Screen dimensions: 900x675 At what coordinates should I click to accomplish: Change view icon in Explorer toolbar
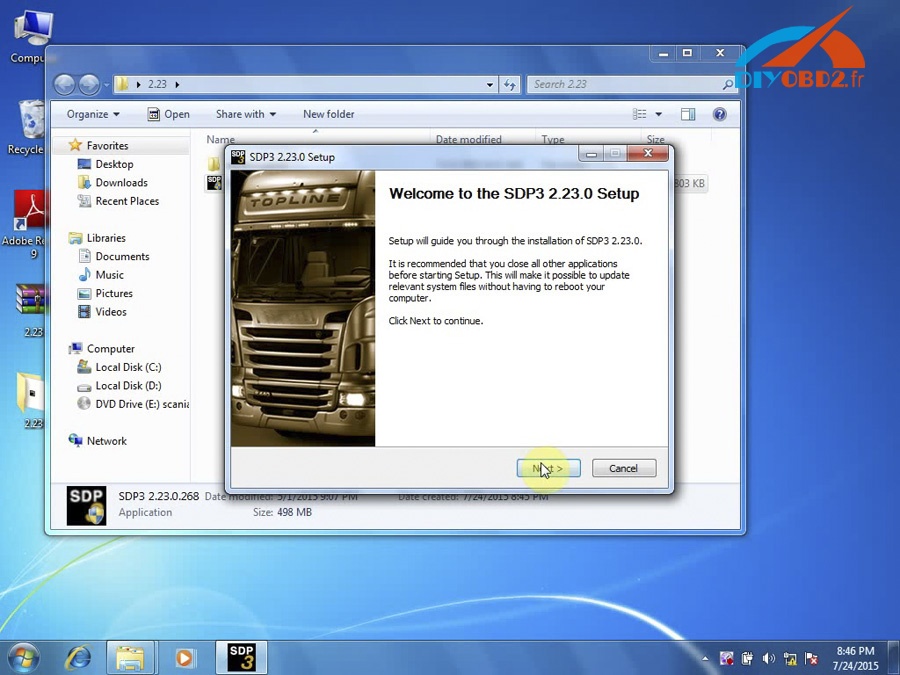(x=639, y=114)
